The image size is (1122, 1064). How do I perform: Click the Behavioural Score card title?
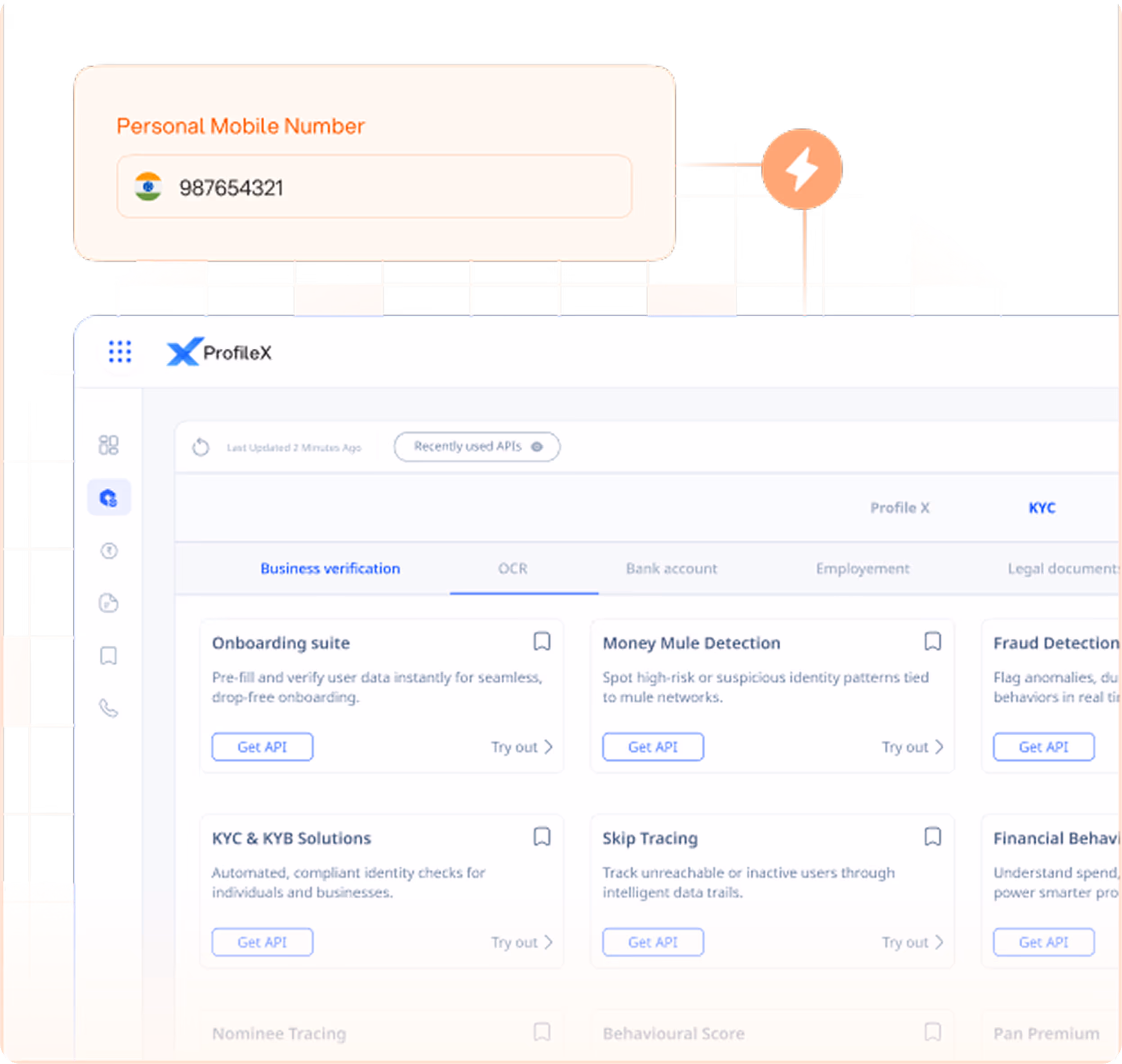click(x=674, y=1033)
